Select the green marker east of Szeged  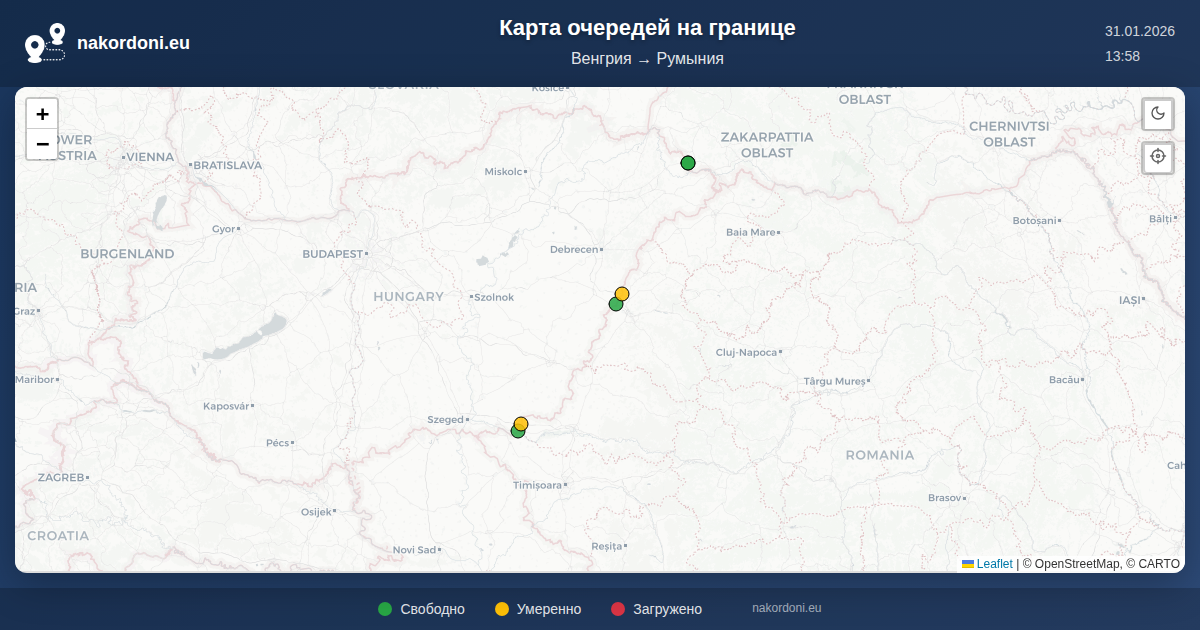point(516,432)
